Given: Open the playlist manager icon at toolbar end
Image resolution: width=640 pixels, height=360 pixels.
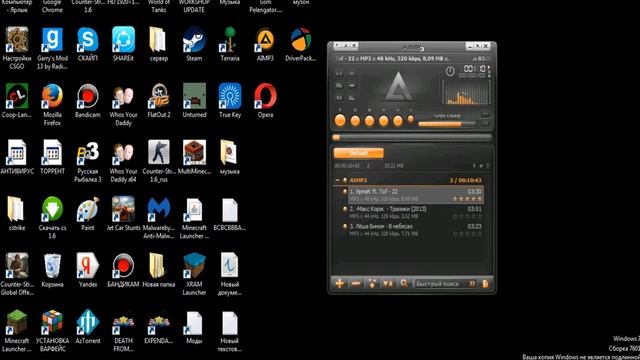Looking at the screenshot, I should pos(485,284).
